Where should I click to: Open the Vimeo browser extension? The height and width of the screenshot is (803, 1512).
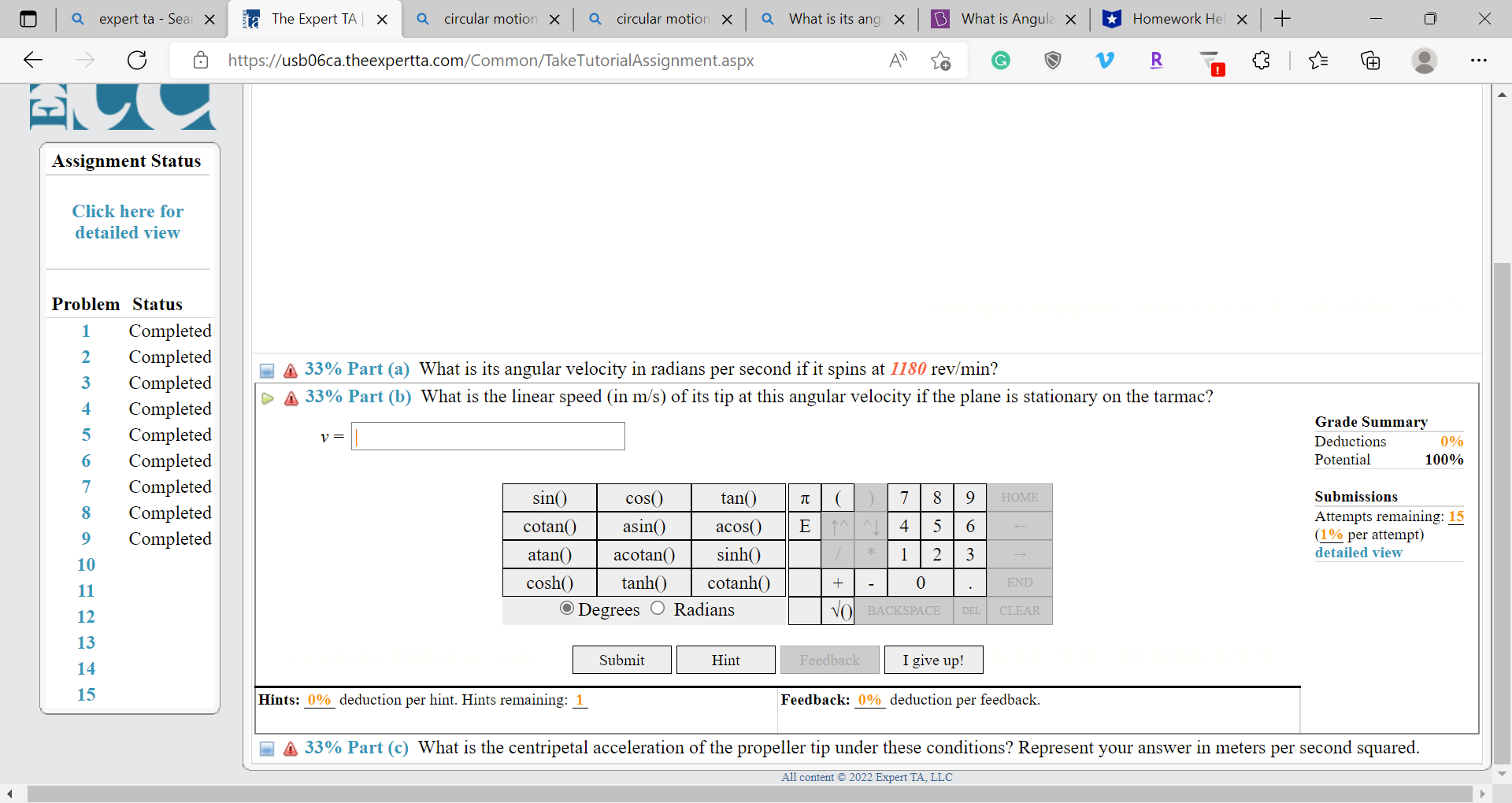(1106, 60)
